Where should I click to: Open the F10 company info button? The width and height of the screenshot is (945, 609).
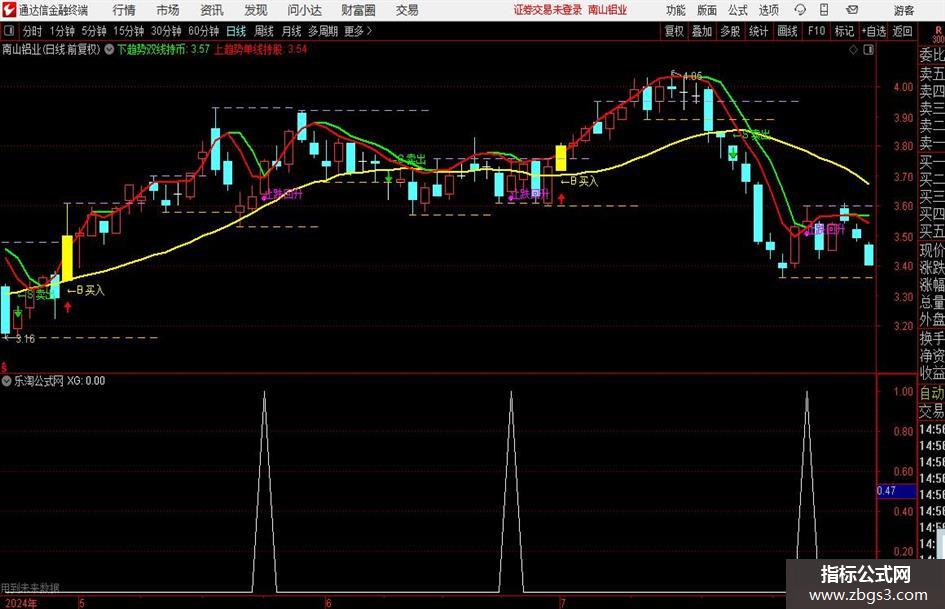pyautogui.click(x=816, y=31)
